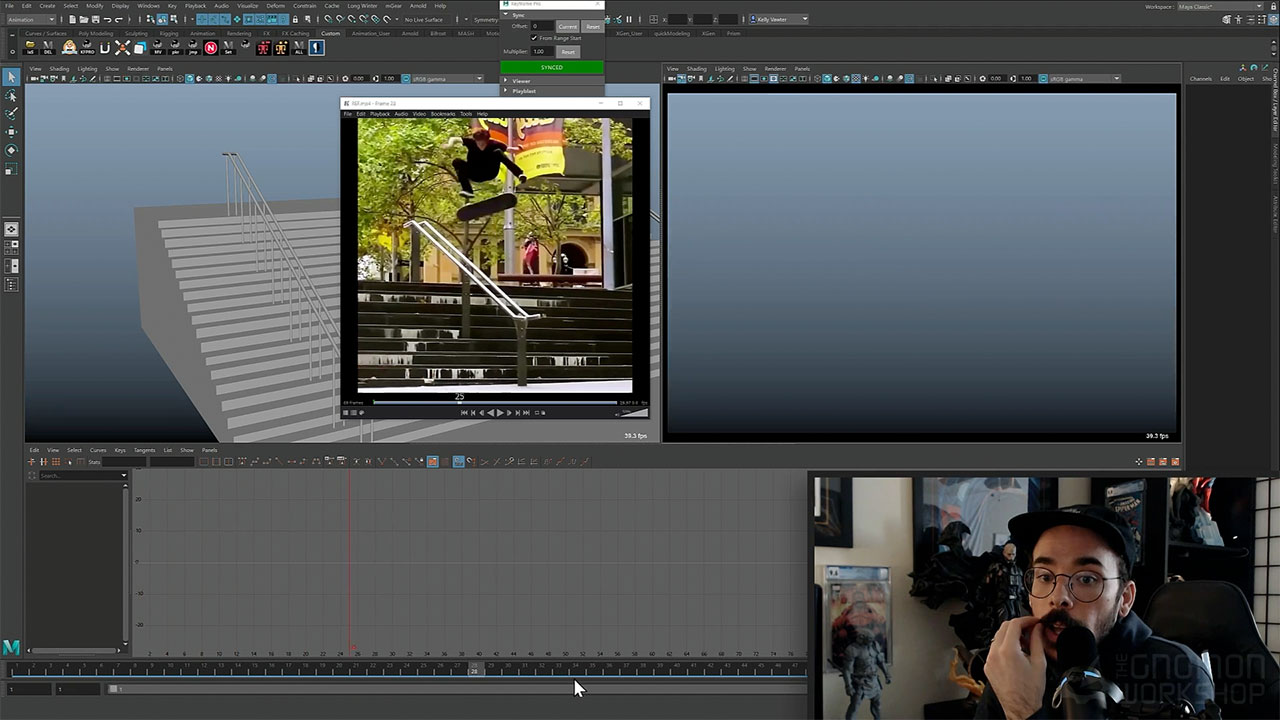Click the red N shelf icon
The width and height of the screenshot is (1280, 720).
[x=211, y=47]
